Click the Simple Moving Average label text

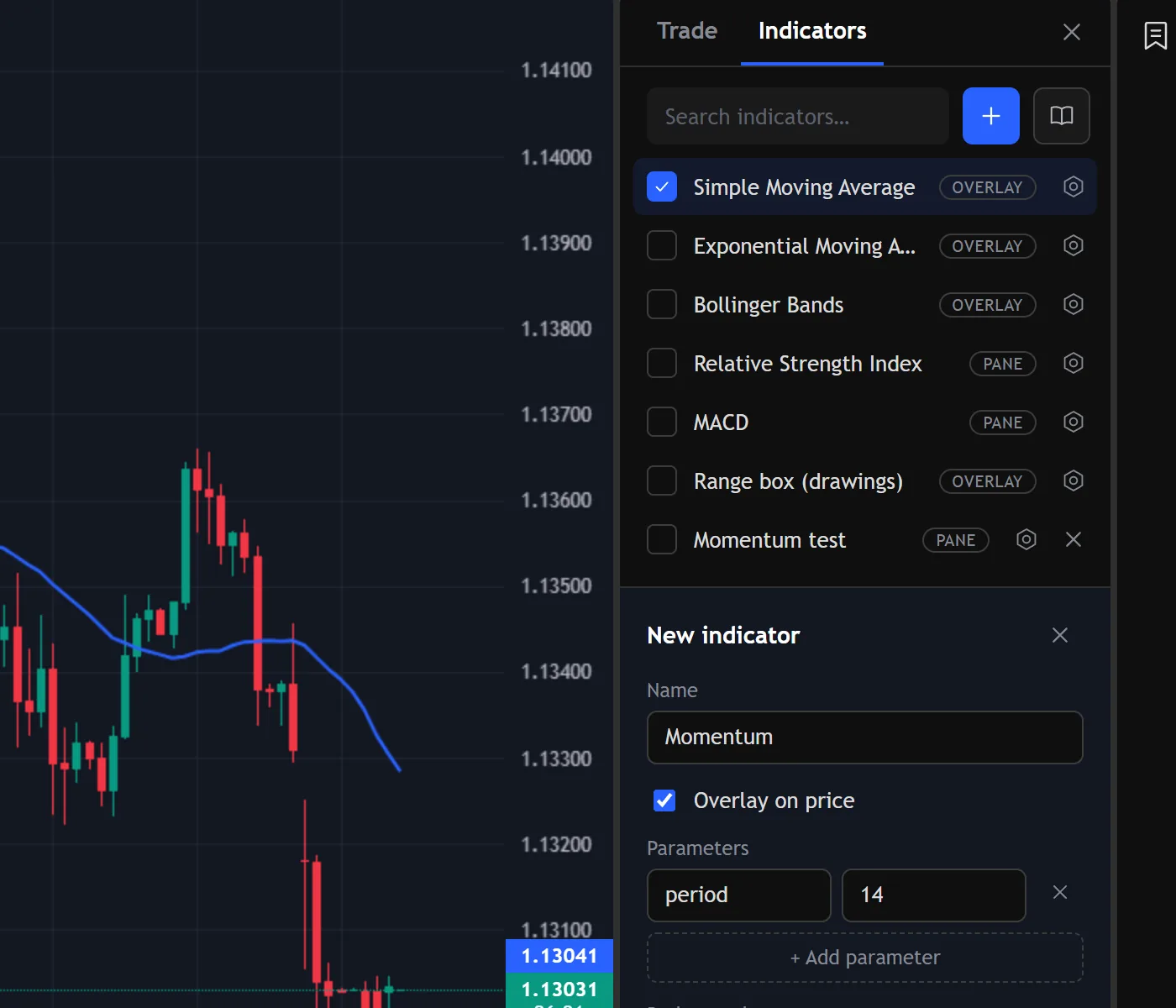click(x=804, y=187)
